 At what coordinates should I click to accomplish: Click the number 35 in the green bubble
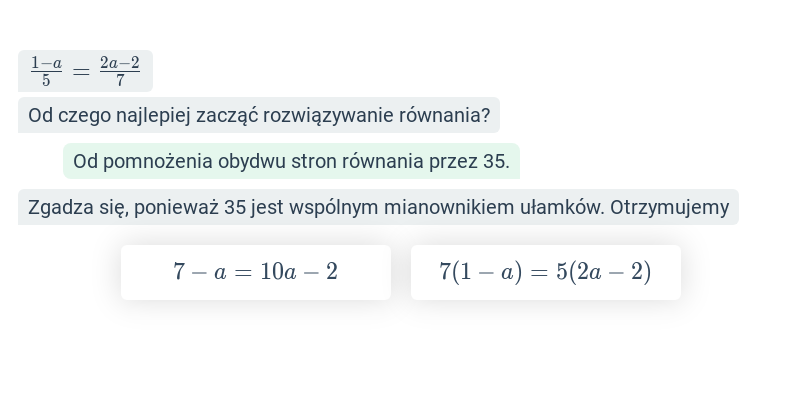coord(494,162)
